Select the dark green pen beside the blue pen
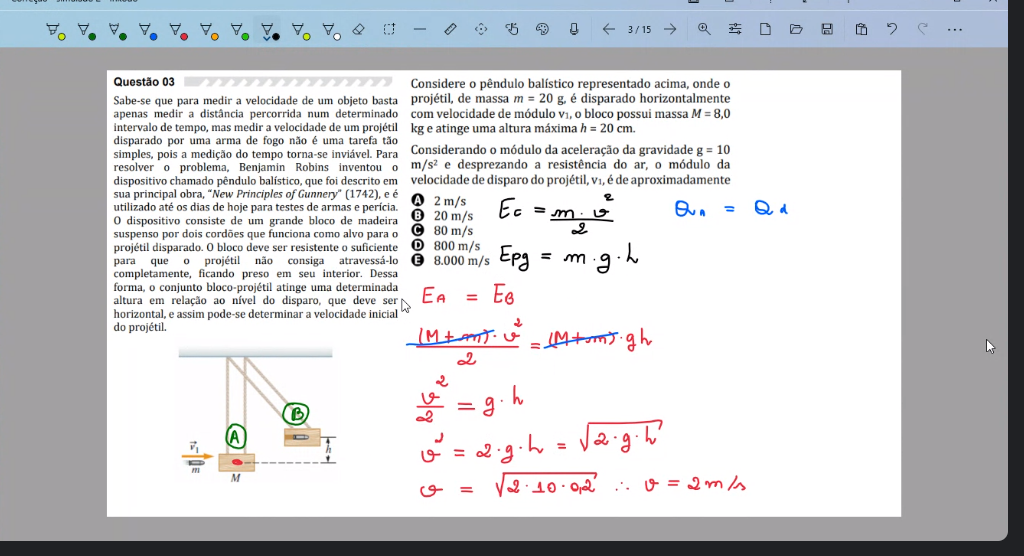The height and width of the screenshot is (556, 1024). click(117, 30)
